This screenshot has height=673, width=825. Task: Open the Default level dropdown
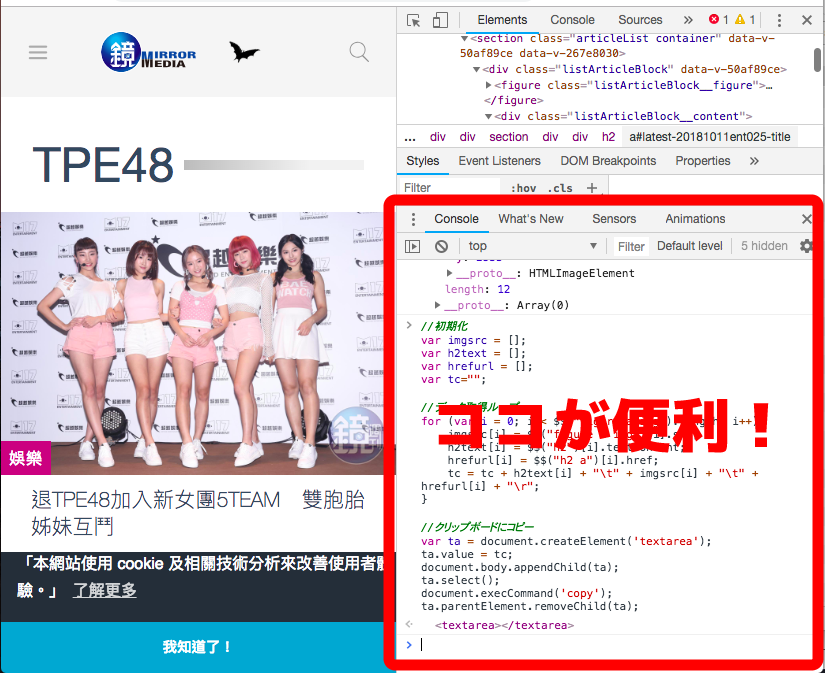[689, 246]
